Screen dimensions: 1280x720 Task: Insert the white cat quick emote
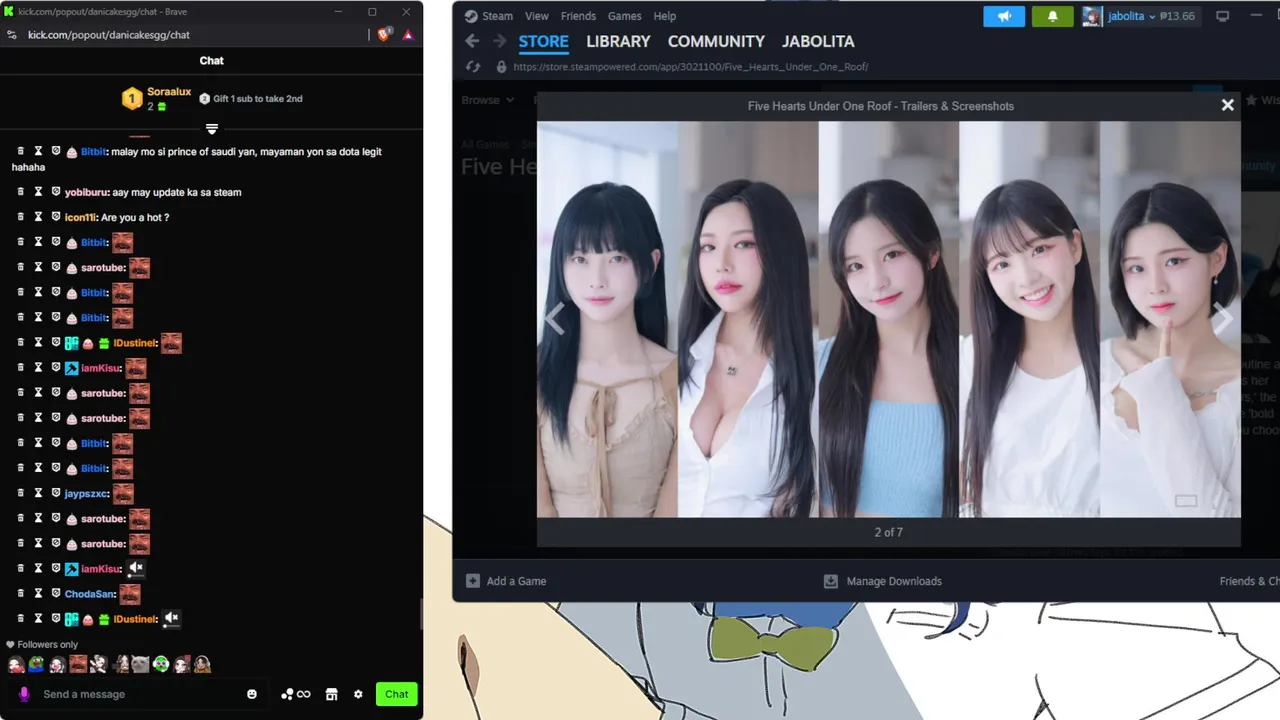point(140,664)
